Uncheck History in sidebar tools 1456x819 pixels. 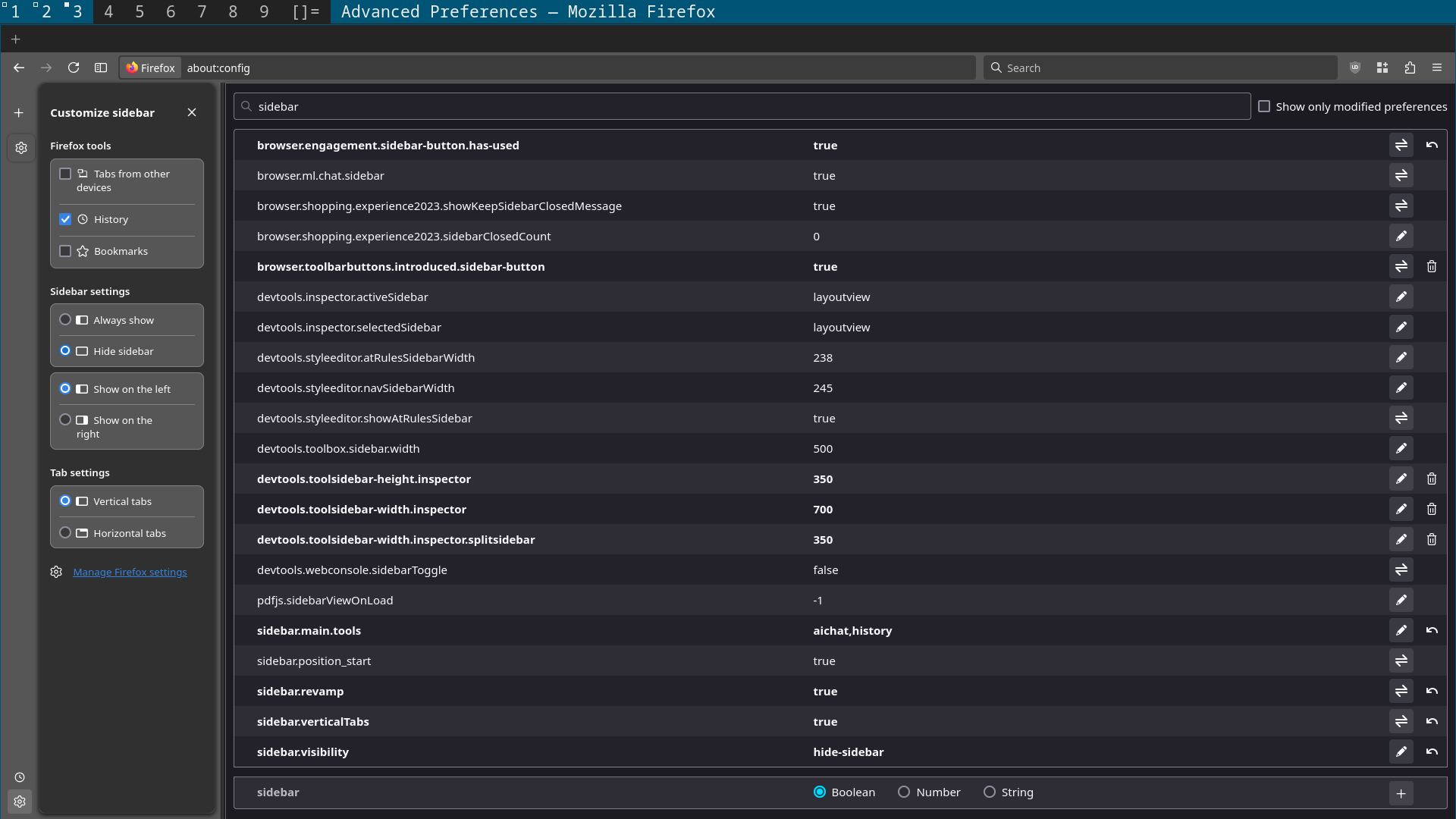coord(65,219)
